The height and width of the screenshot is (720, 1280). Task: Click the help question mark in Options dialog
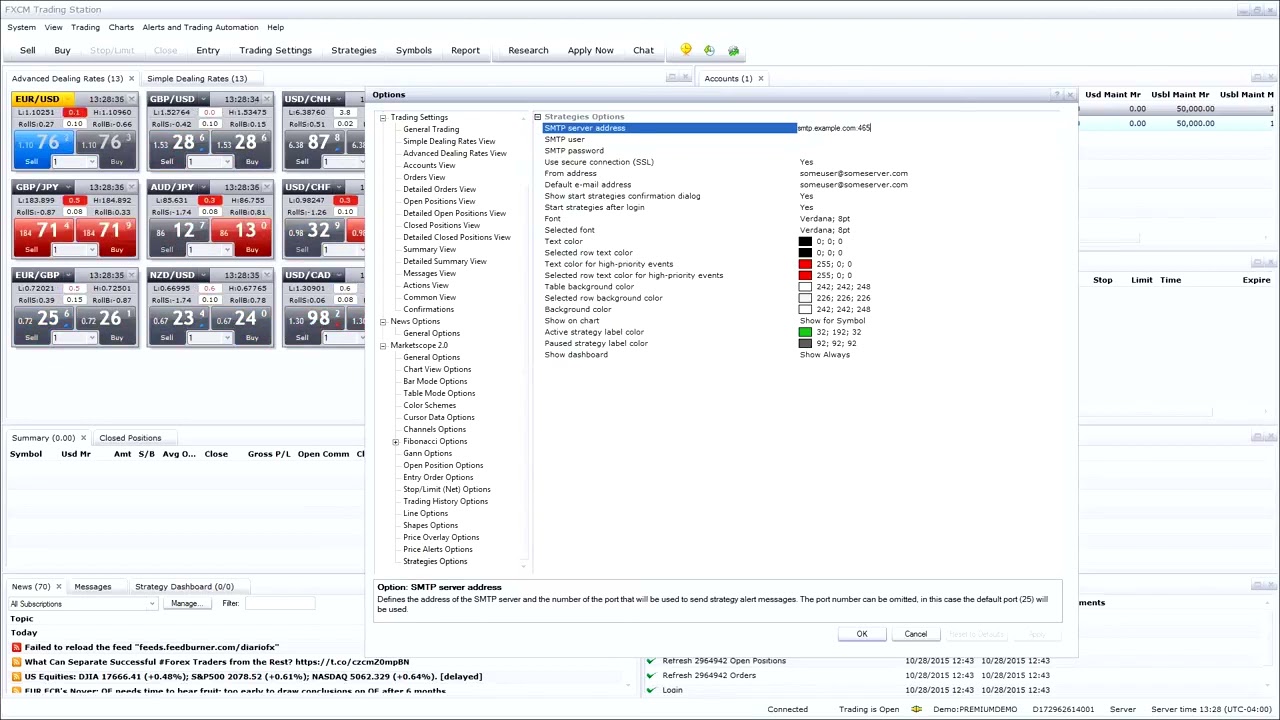(x=1057, y=95)
